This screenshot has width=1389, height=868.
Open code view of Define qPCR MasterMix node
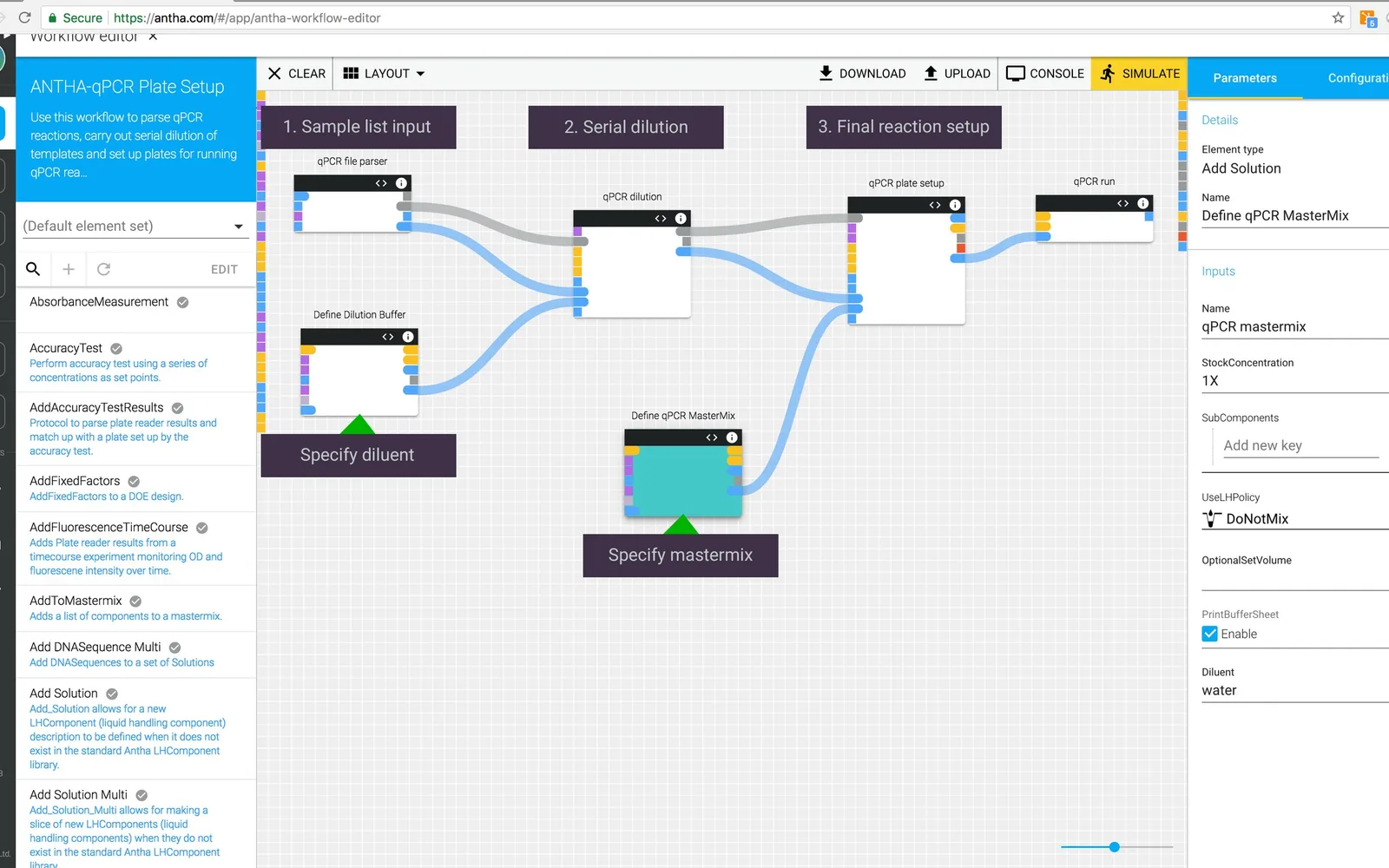coord(712,437)
